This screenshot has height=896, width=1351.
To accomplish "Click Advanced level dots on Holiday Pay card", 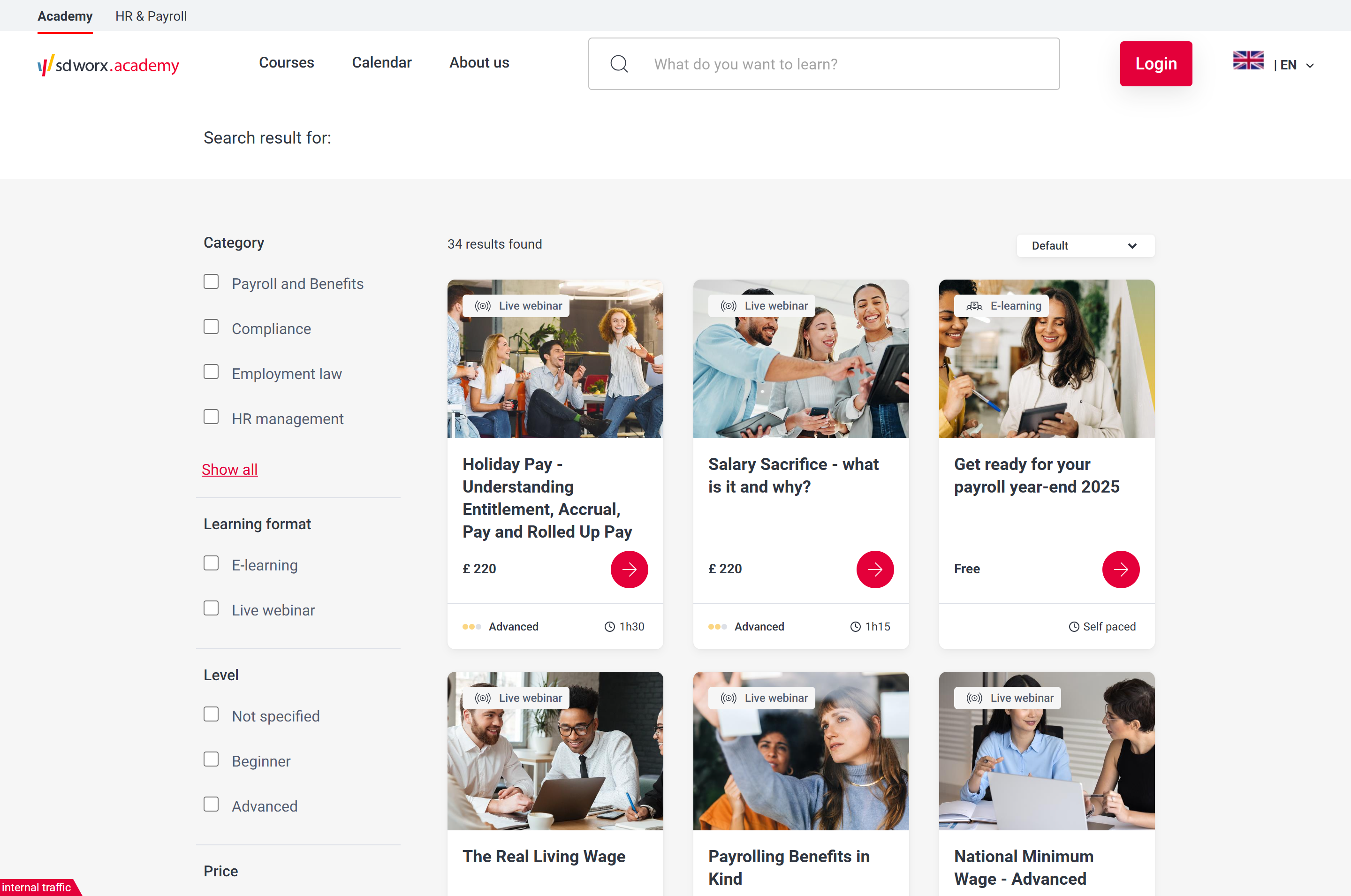I will [472, 627].
